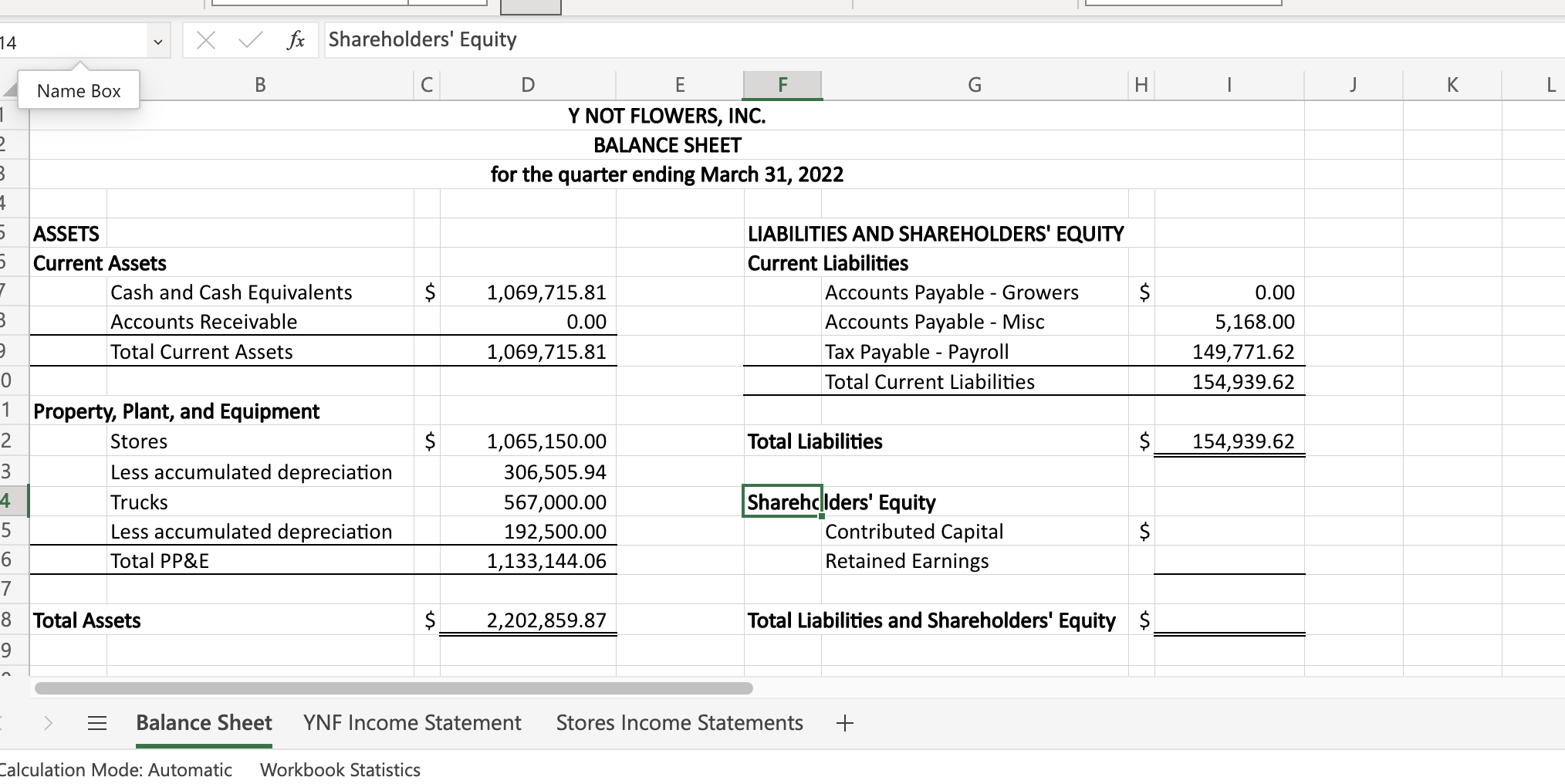The height and width of the screenshot is (784, 1565).
Task: Open the sheet list hamburger icon
Action: pyautogui.click(x=97, y=724)
